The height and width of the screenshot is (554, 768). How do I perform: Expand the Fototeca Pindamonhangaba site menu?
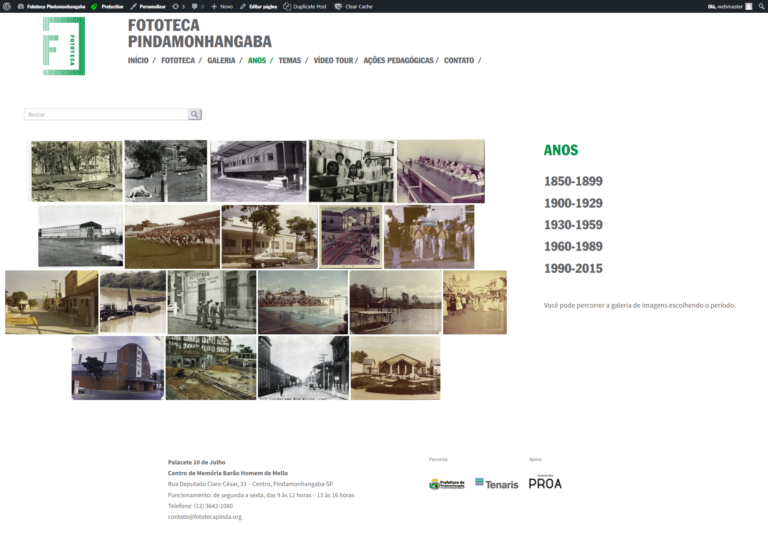(x=56, y=6)
